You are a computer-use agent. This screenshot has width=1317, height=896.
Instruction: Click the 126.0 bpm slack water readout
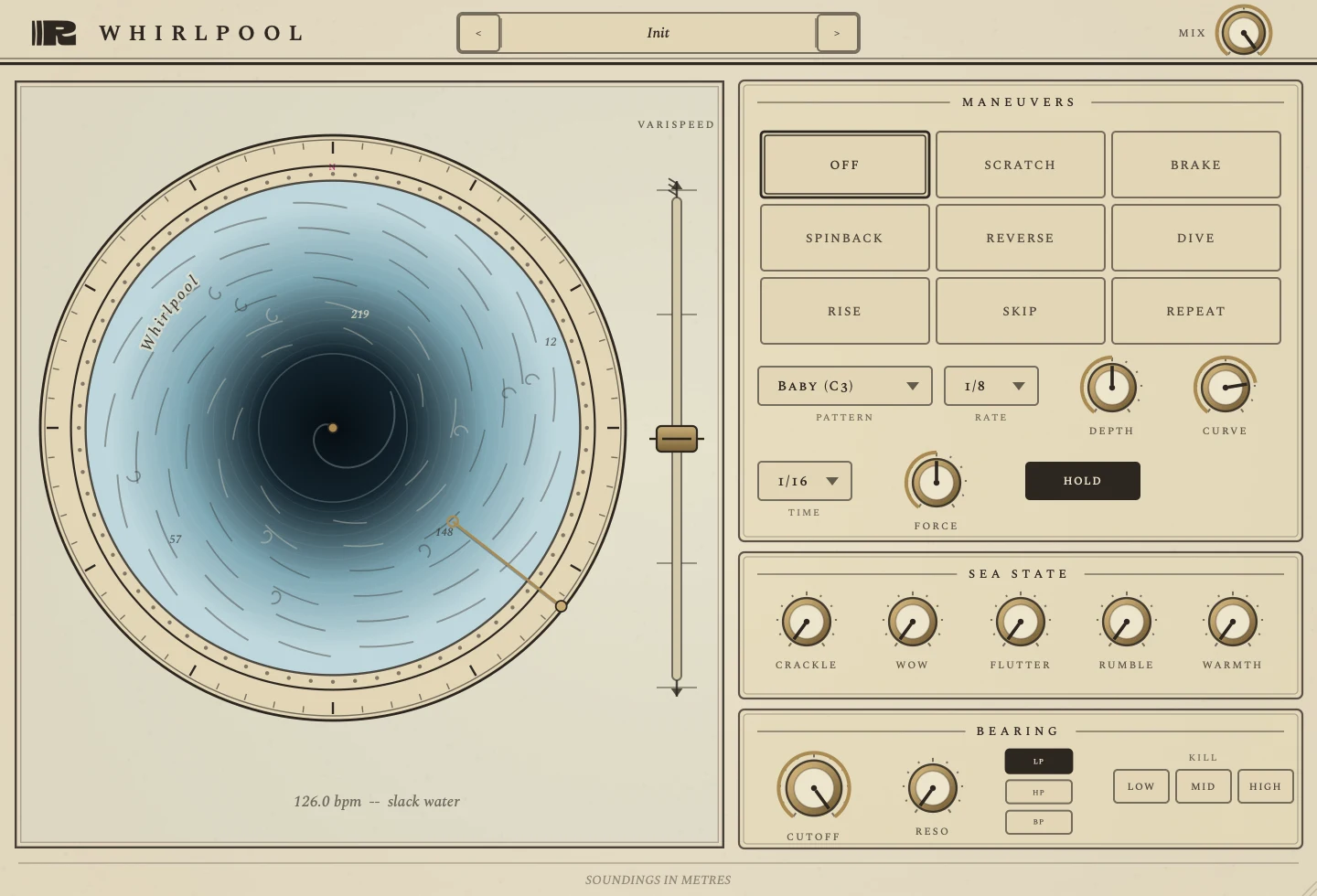(377, 802)
